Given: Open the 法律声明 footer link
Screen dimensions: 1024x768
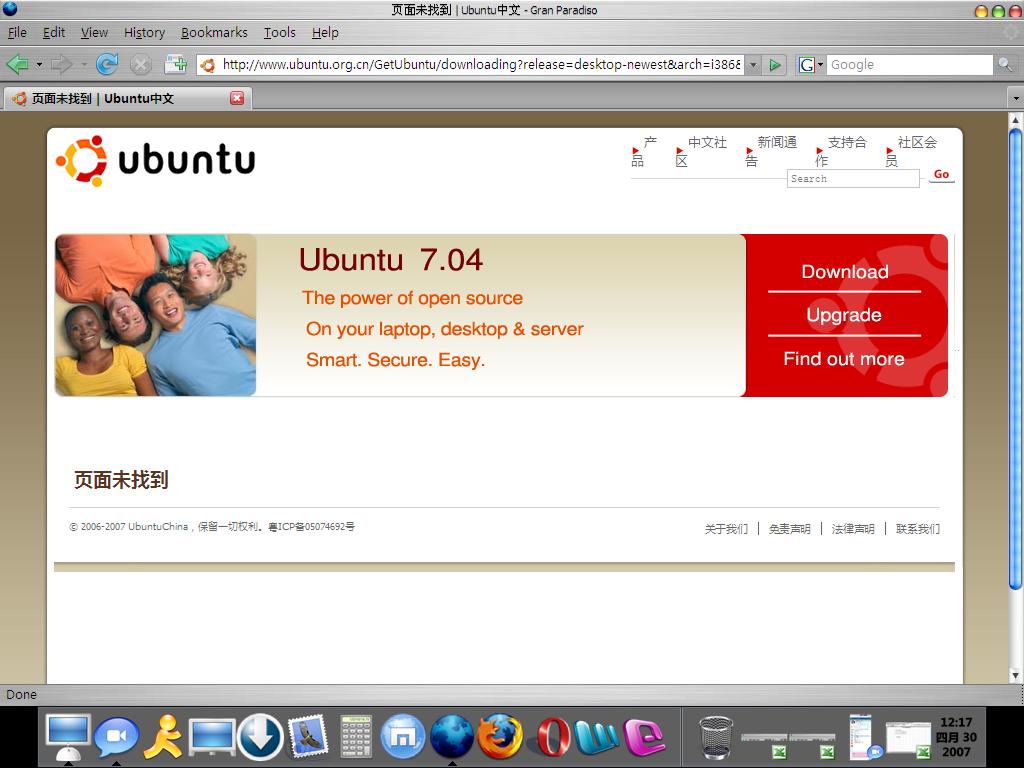Looking at the screenshot, I should pyautogui.click(x=853, y=528).
